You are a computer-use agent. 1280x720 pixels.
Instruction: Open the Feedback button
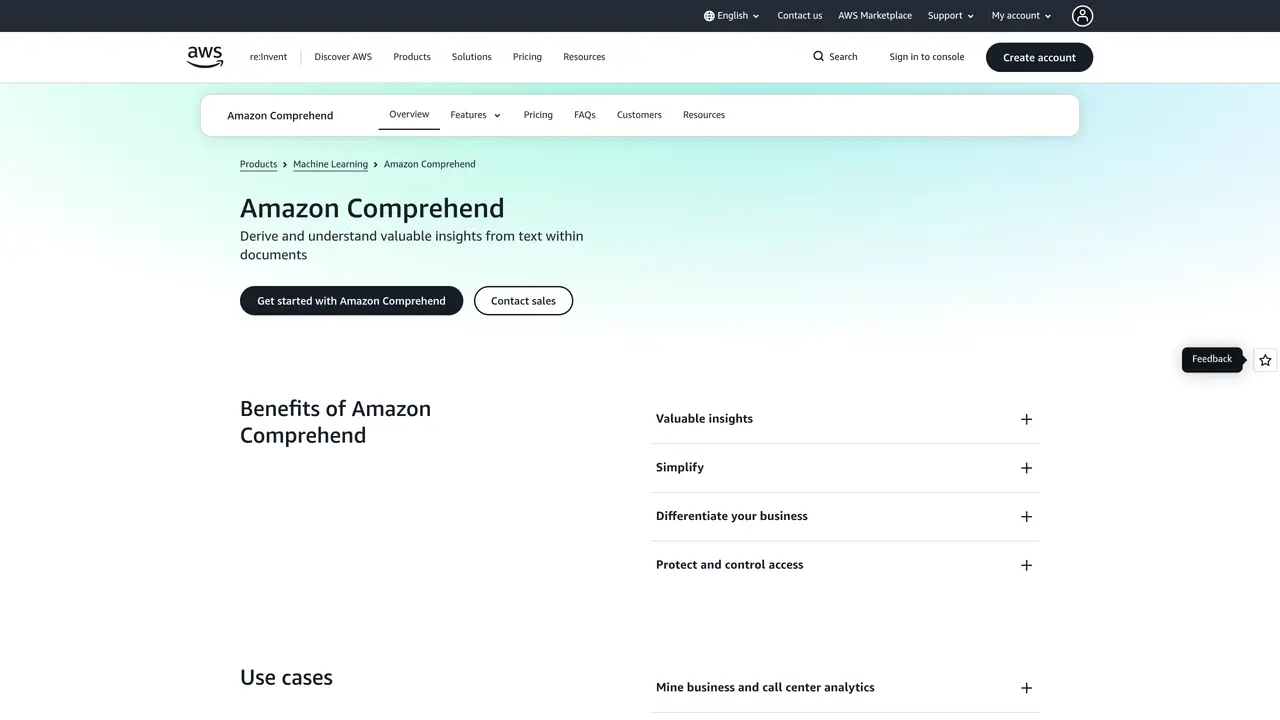tap(1212, 360)
